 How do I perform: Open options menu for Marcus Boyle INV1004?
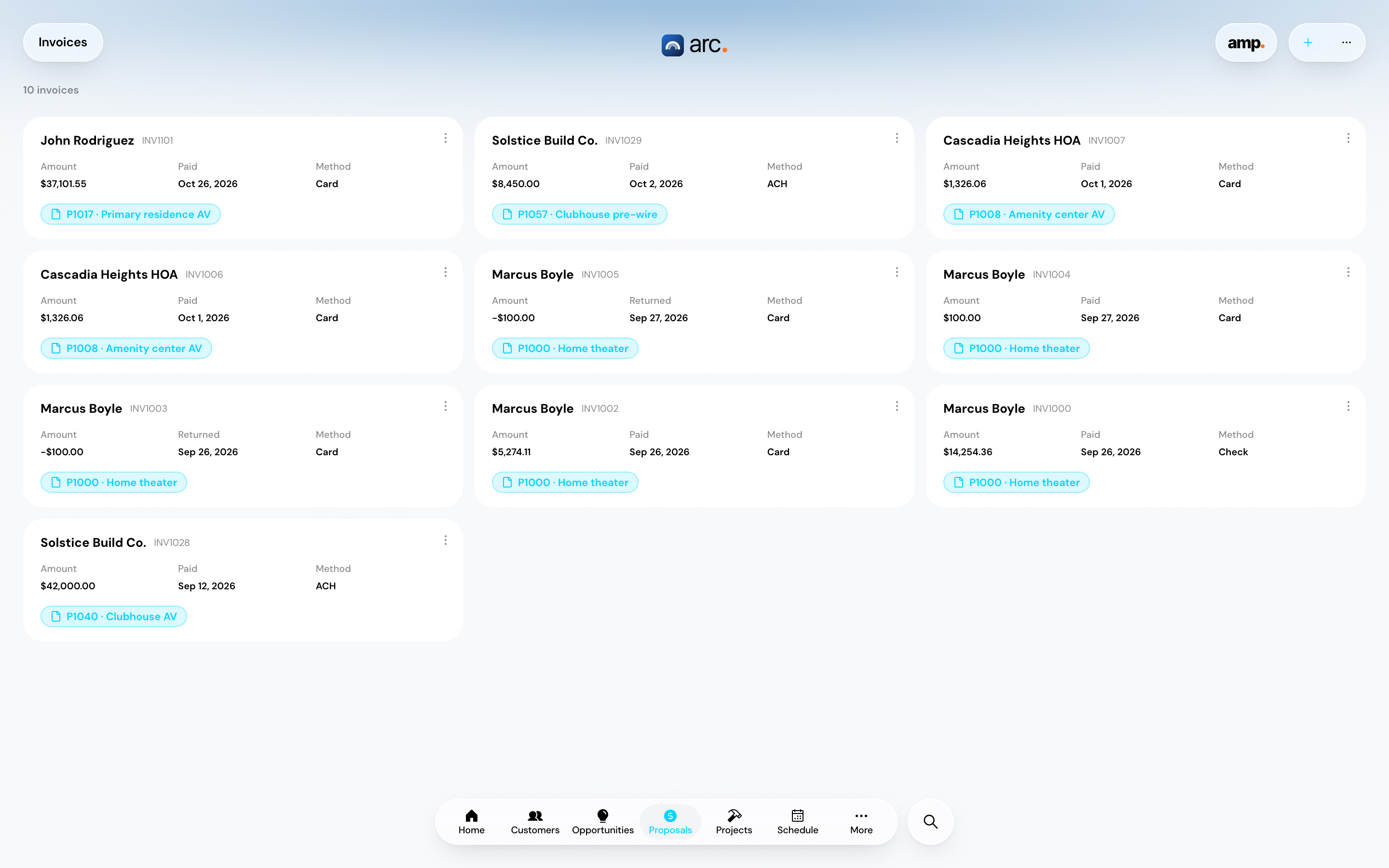1348,272
